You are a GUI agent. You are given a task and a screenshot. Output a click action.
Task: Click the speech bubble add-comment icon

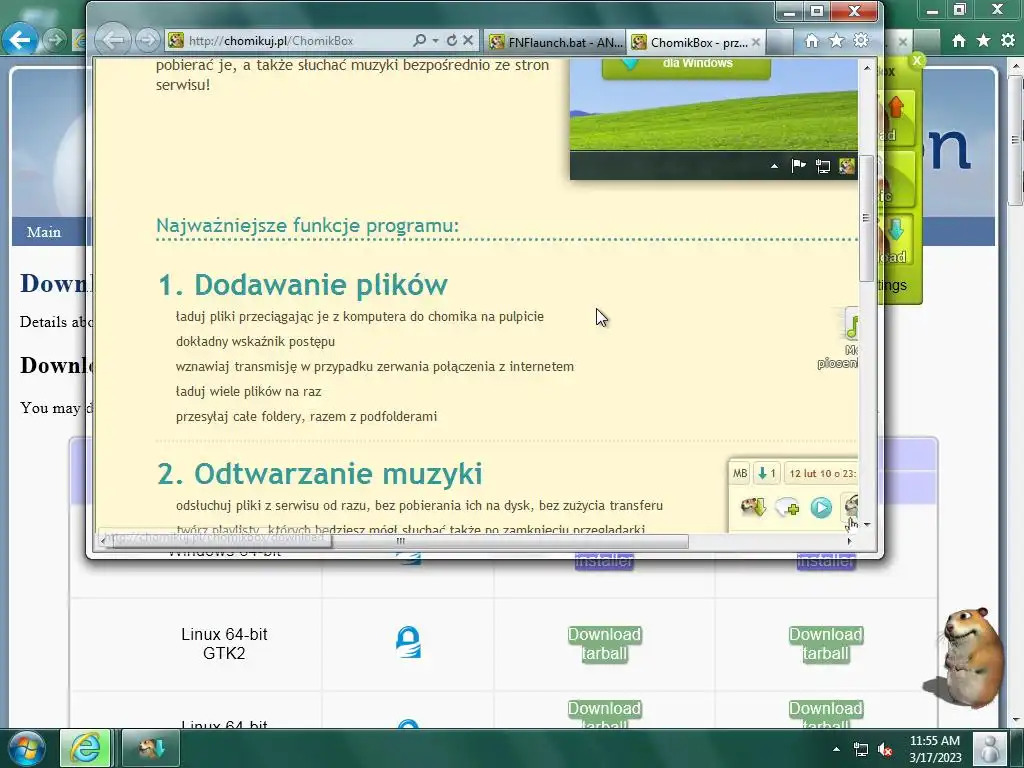click(x=787, y=507)
